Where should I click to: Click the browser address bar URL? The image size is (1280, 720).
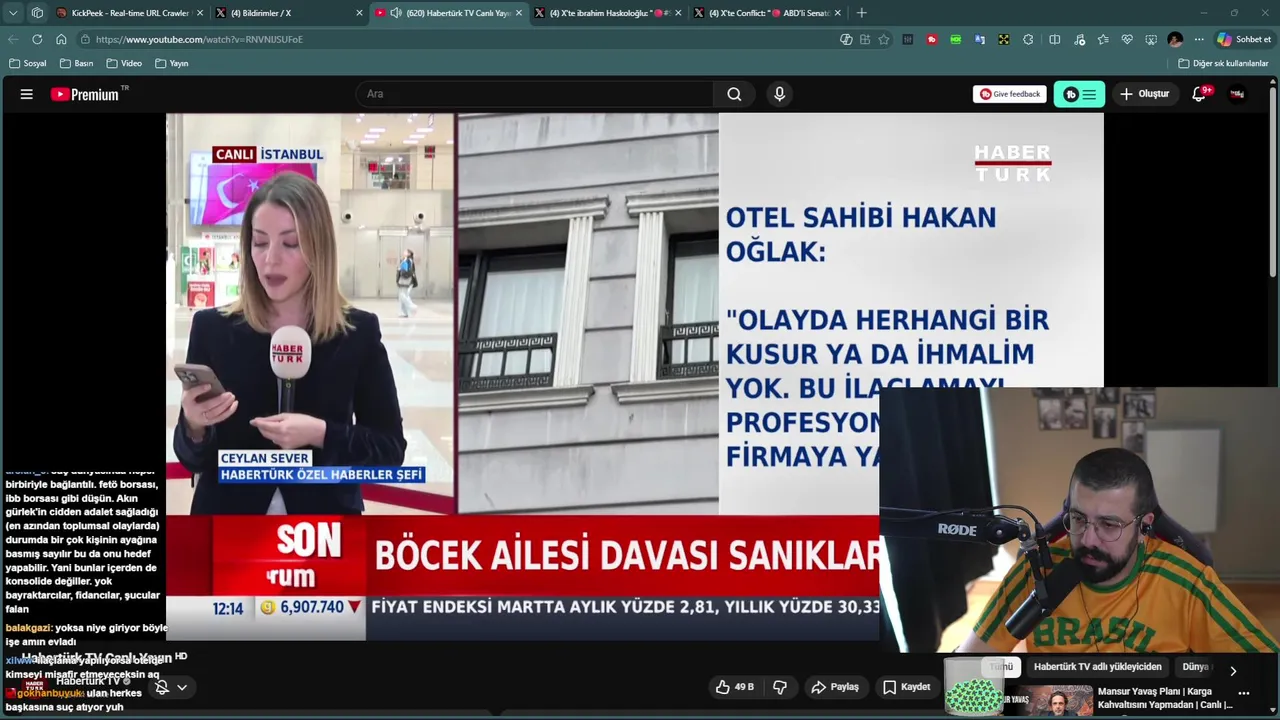click(x=199, y=39)
